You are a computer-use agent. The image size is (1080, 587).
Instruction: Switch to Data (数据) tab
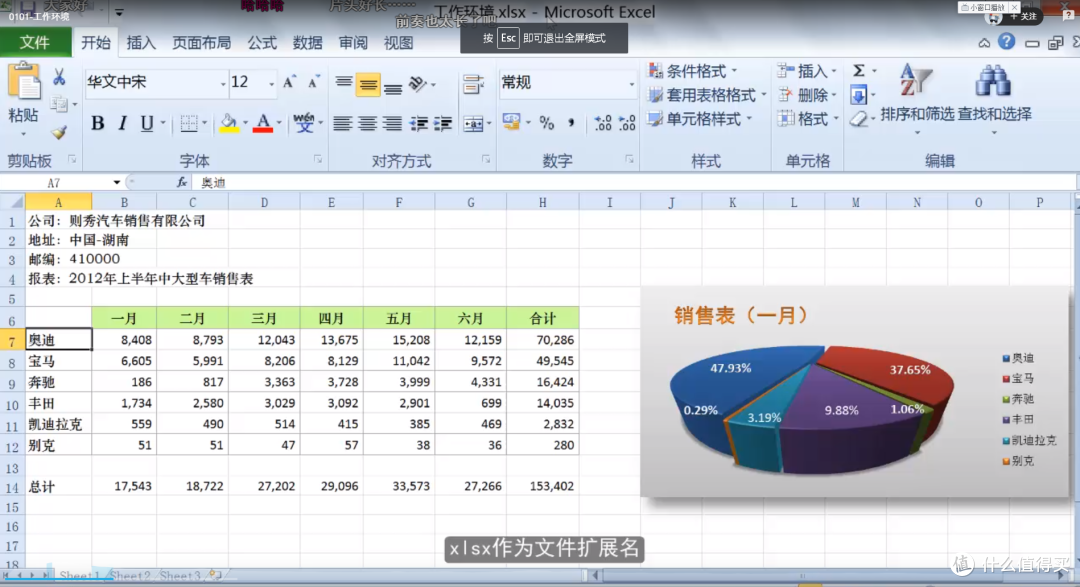click(x=307, y=43)
